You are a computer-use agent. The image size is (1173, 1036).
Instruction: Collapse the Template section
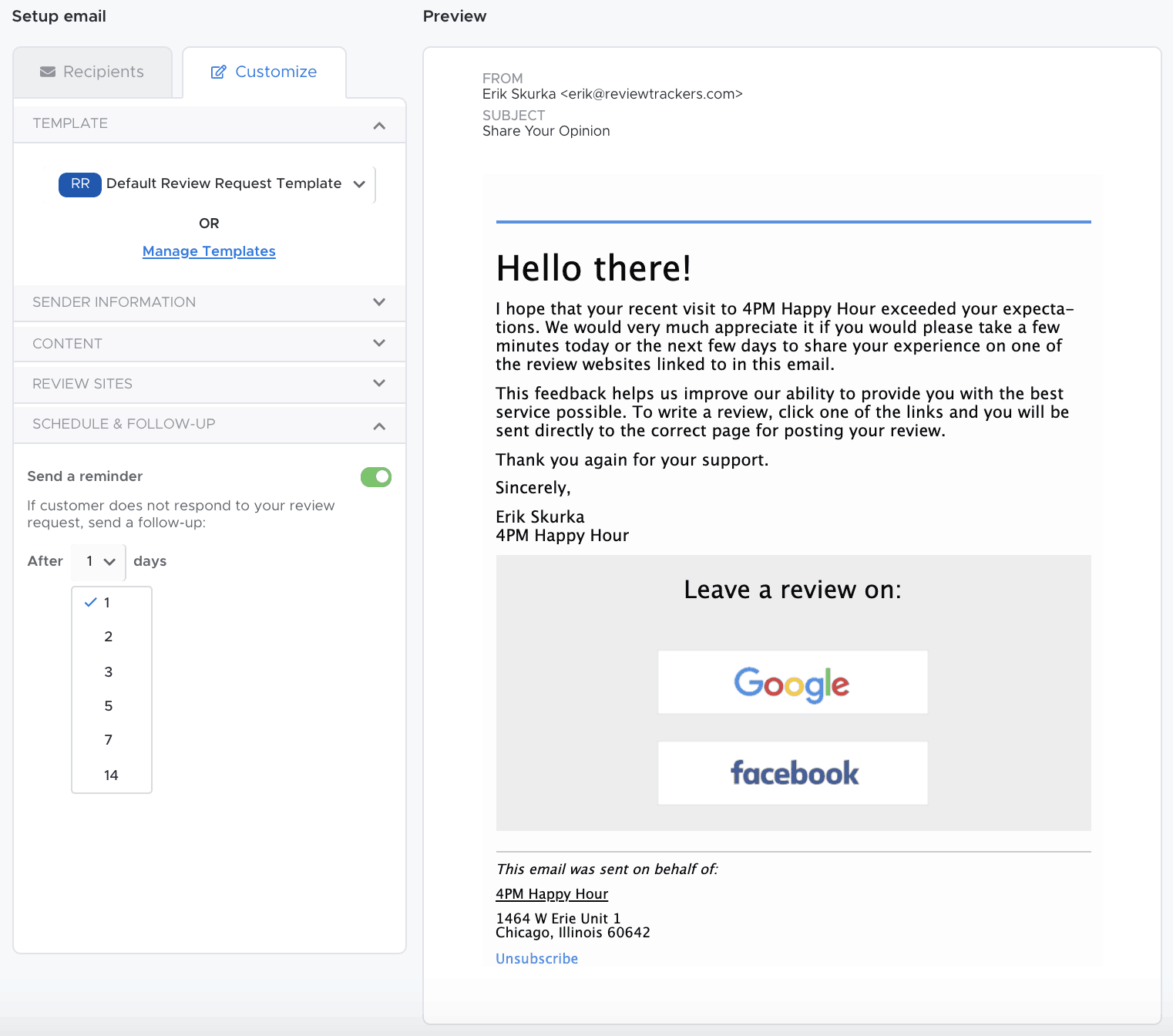(378, 125)
